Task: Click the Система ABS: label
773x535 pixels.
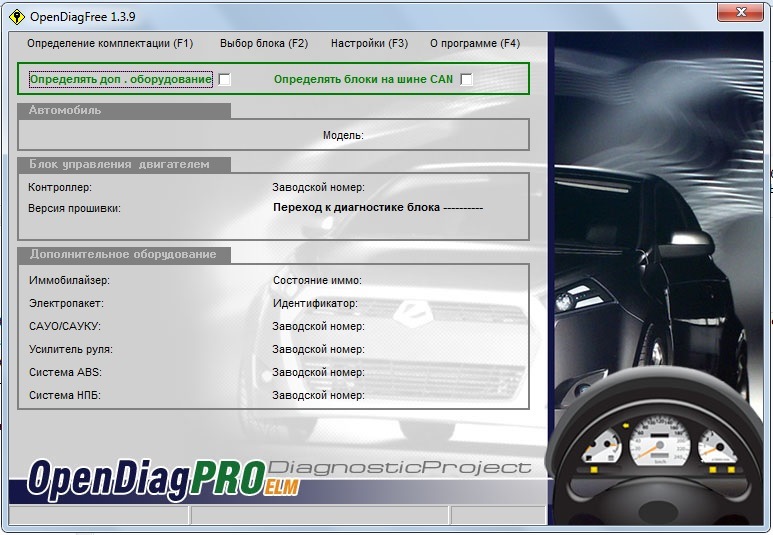Action: [x=65, y=372]
